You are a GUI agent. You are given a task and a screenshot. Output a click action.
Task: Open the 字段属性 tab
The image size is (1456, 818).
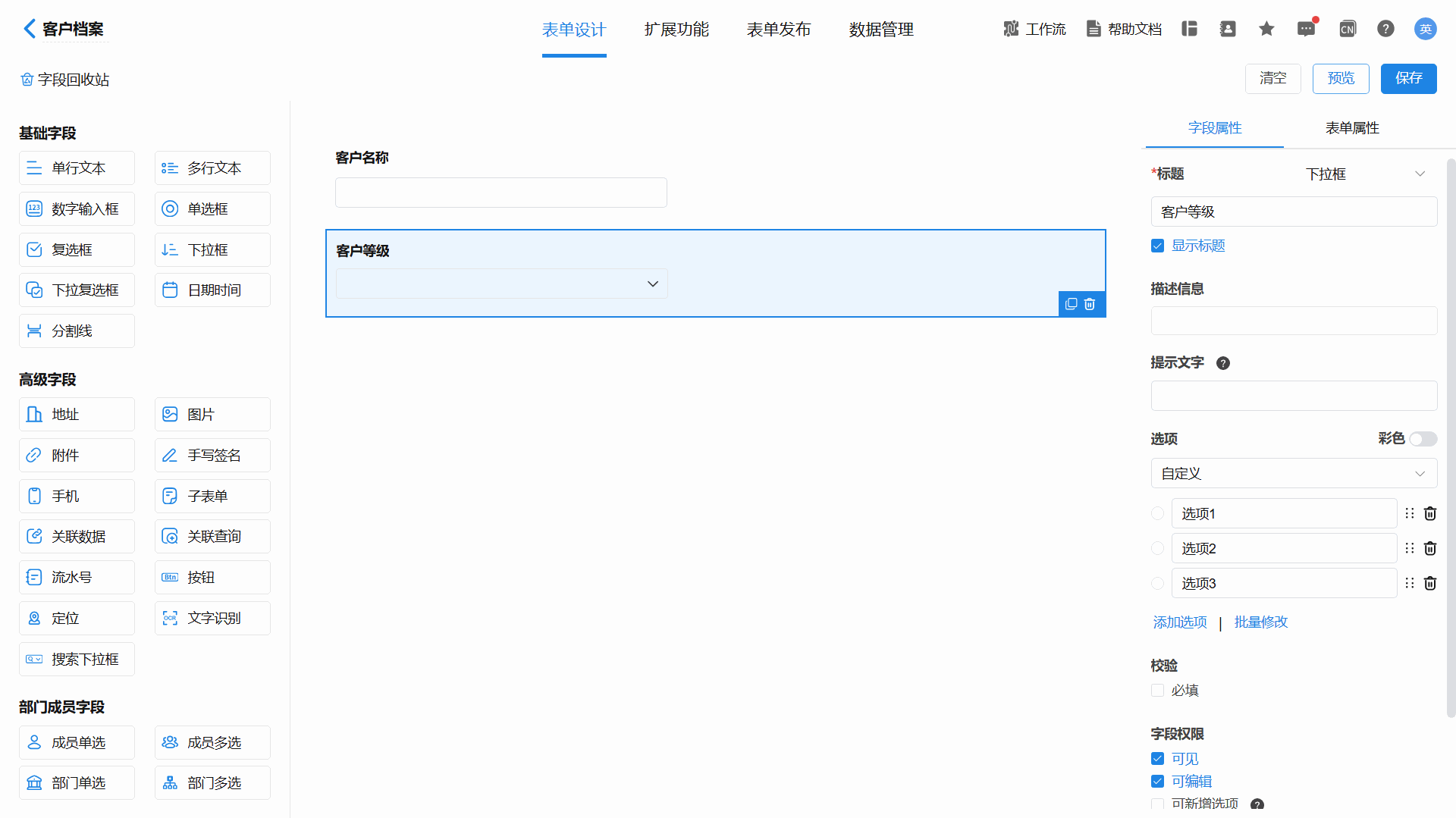point(1215,128)
